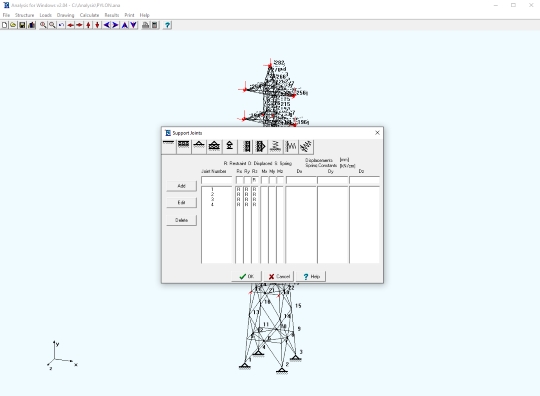Click the printer icon in toolbar
Image resolution: width=540 pixels, height=396 pixels.
click(x=146, y=25)
